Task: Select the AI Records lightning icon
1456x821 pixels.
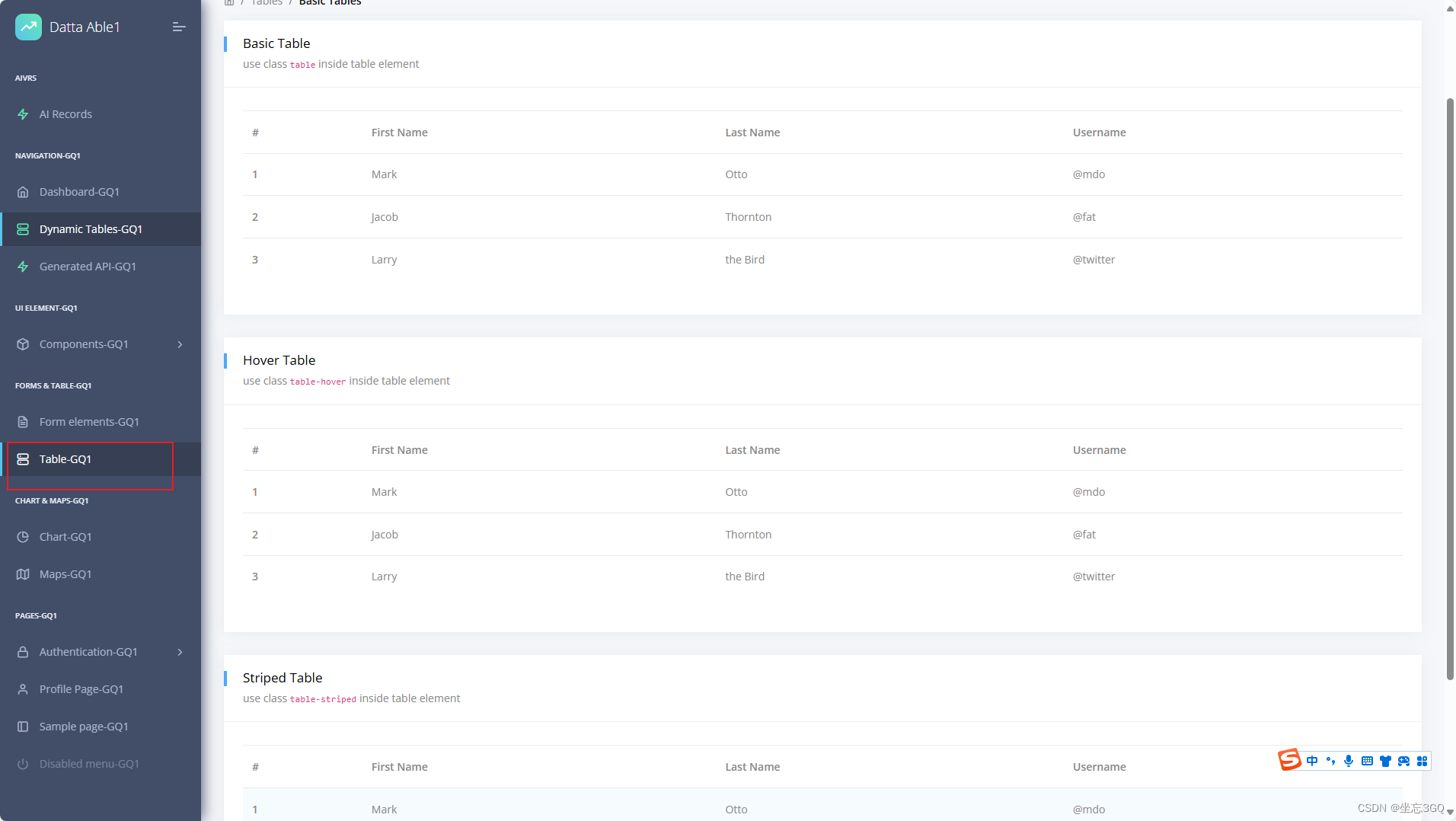Action: tap(24, 113)
